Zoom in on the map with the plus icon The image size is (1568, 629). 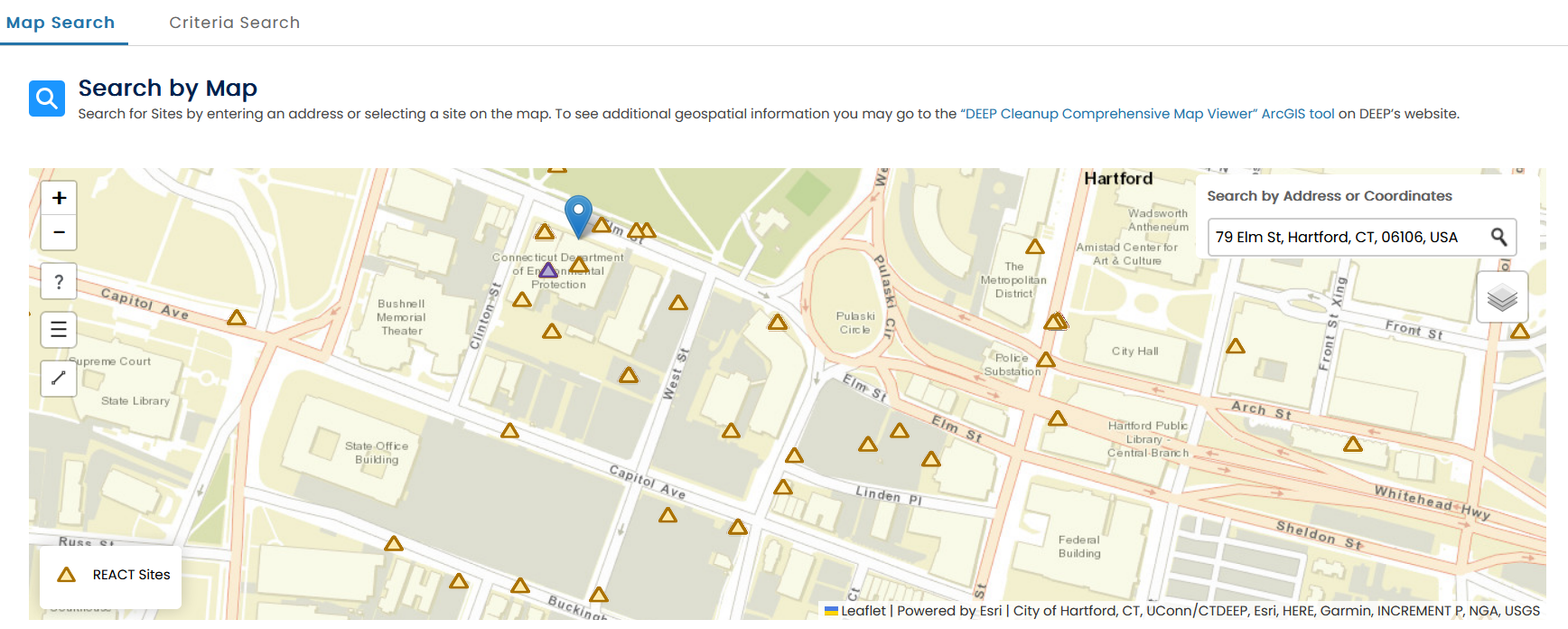coord(58,197)
